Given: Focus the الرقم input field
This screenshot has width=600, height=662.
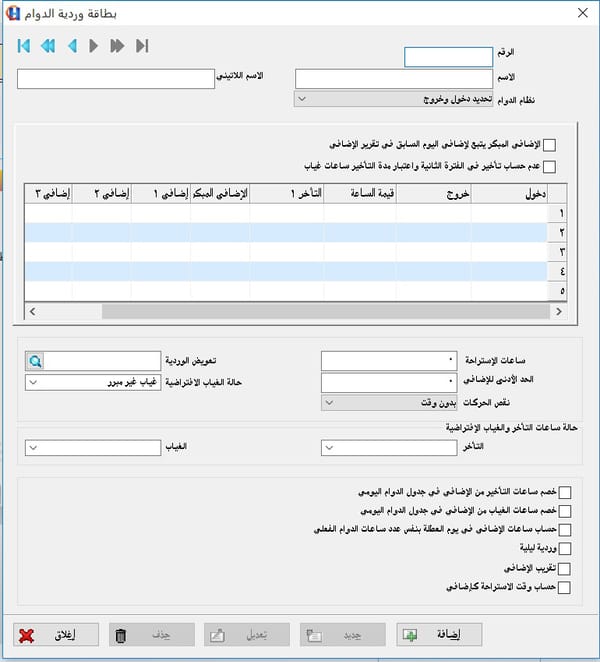Looking at the screenshot, I should point(448,57).
